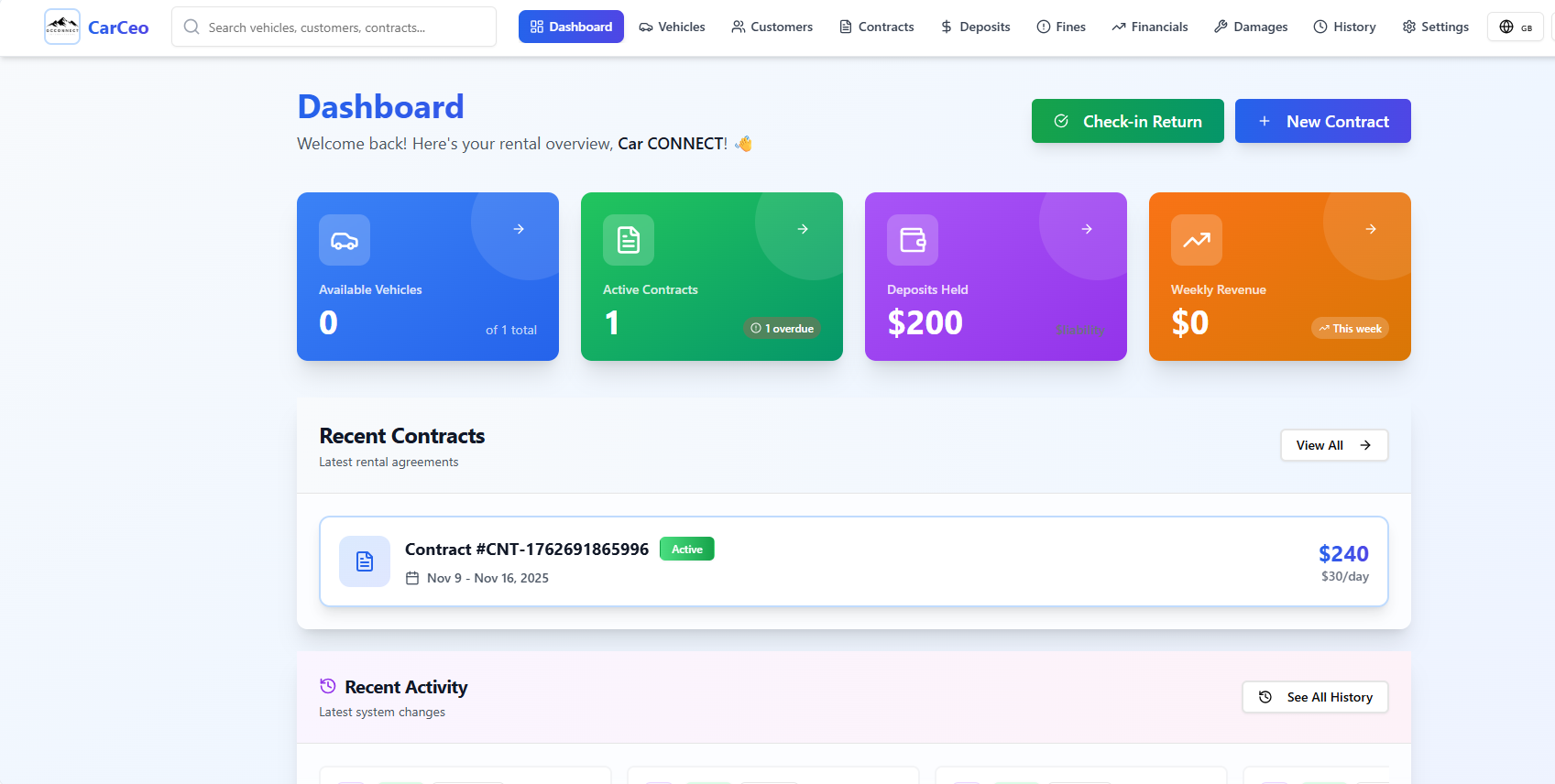Click the arrow on Deposits Held card
1555x784 pixels.
(x=1087, y=229)
